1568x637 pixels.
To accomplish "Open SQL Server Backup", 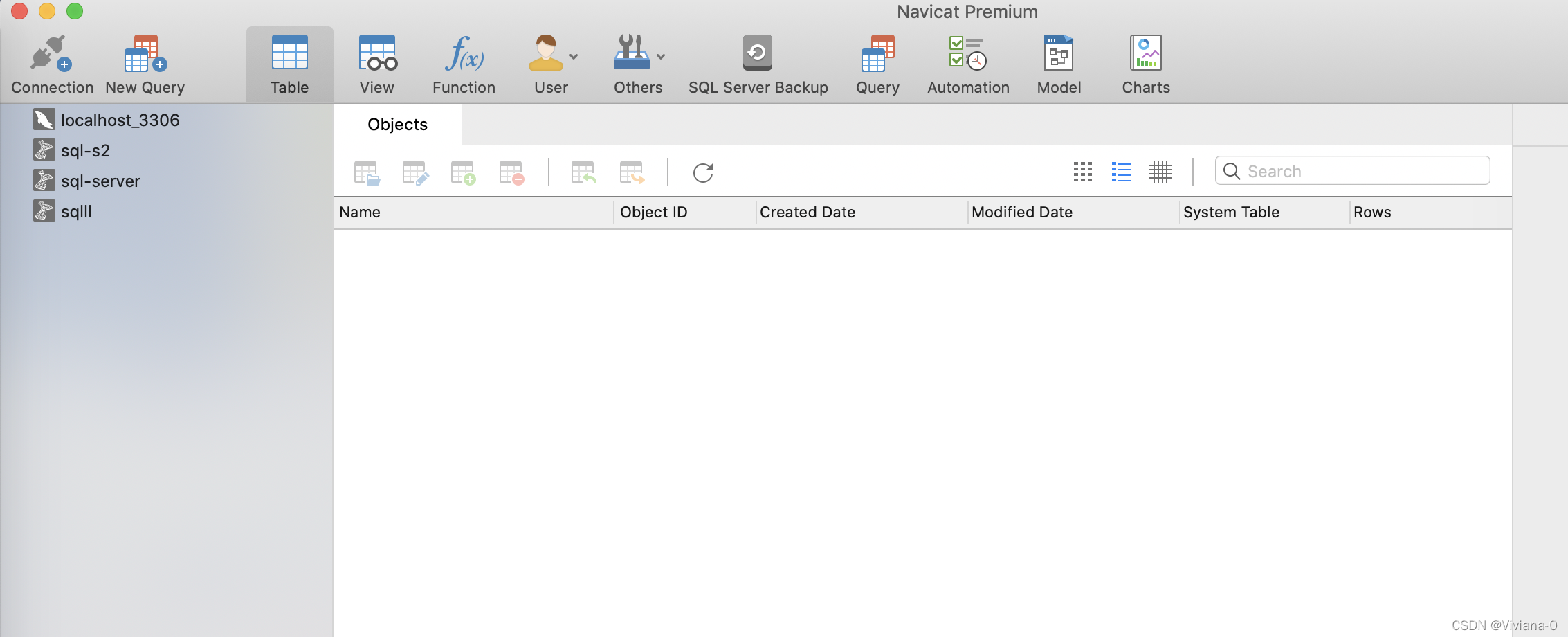I will pyautogui.click(x=758, y=65).
